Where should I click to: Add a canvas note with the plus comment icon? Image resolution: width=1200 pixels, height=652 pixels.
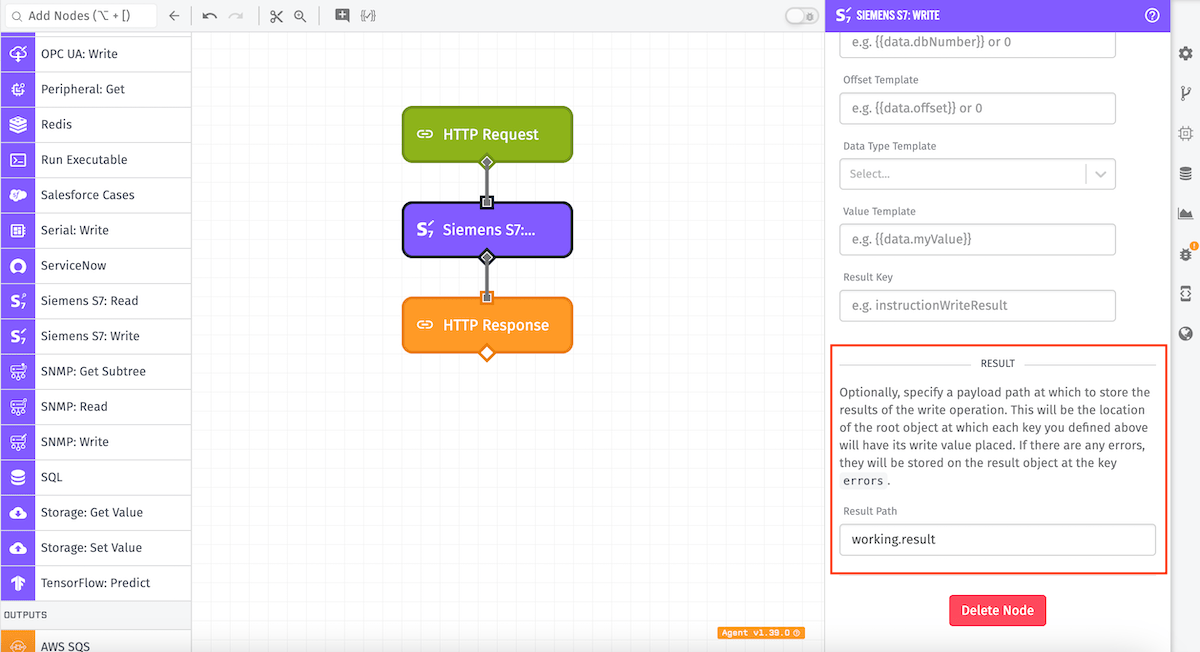[343, 16]
